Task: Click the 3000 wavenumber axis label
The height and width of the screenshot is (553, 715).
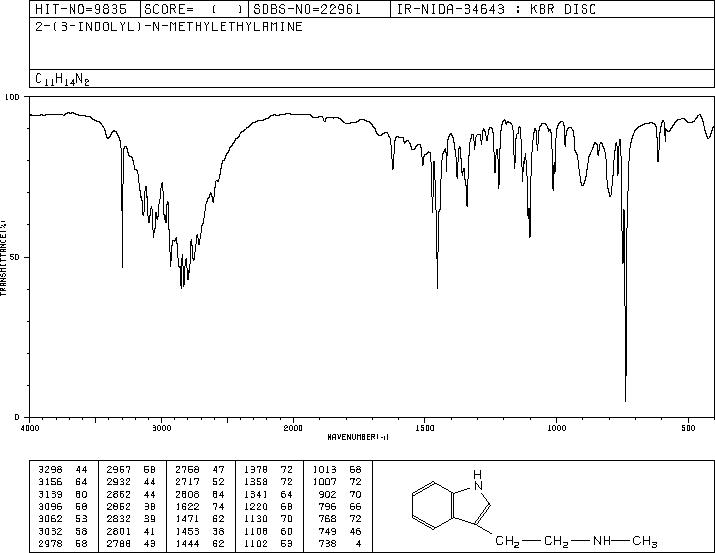Action: [x=161, y=428]
